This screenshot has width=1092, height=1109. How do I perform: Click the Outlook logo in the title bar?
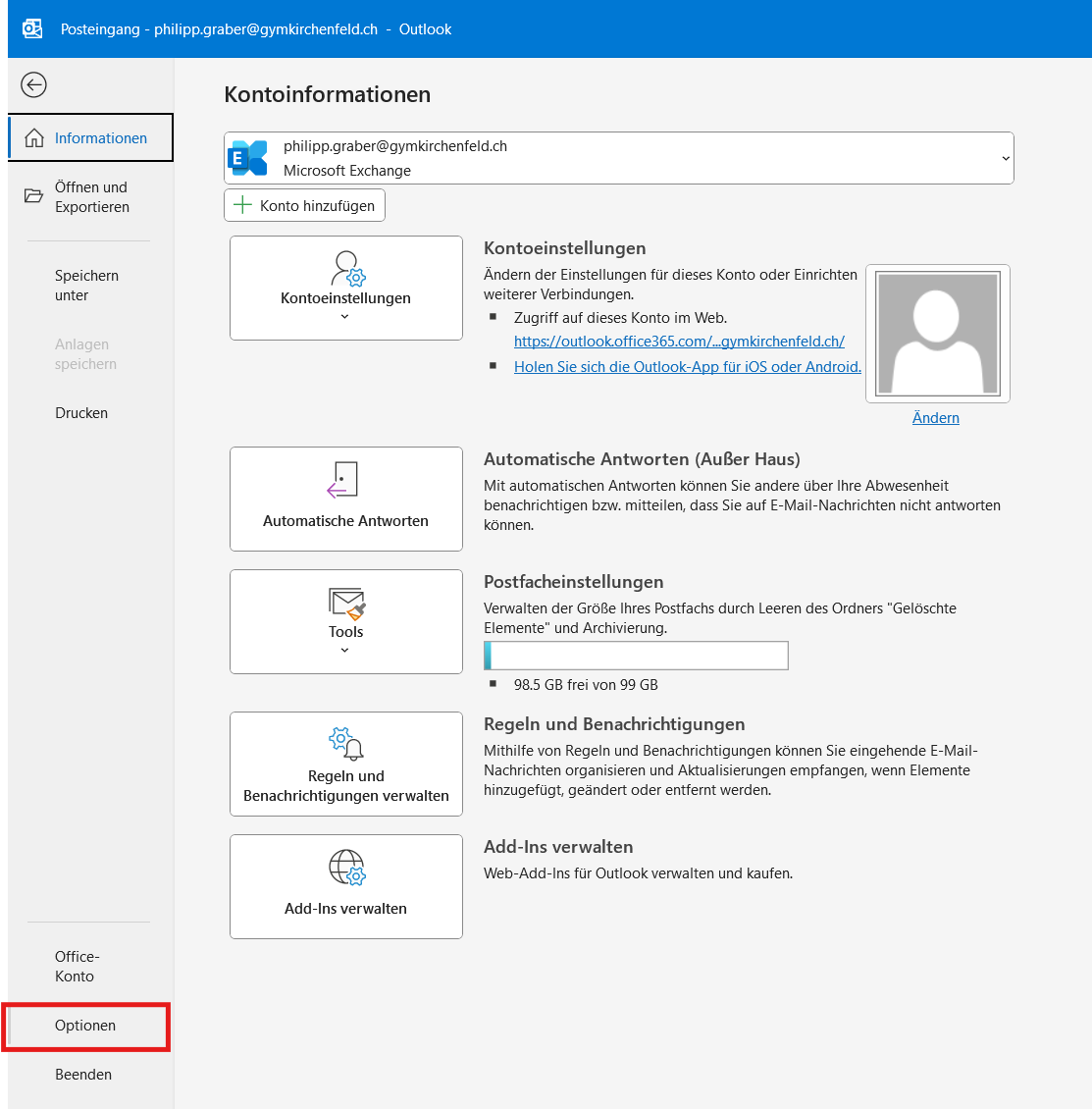click(x=32, y=29)
